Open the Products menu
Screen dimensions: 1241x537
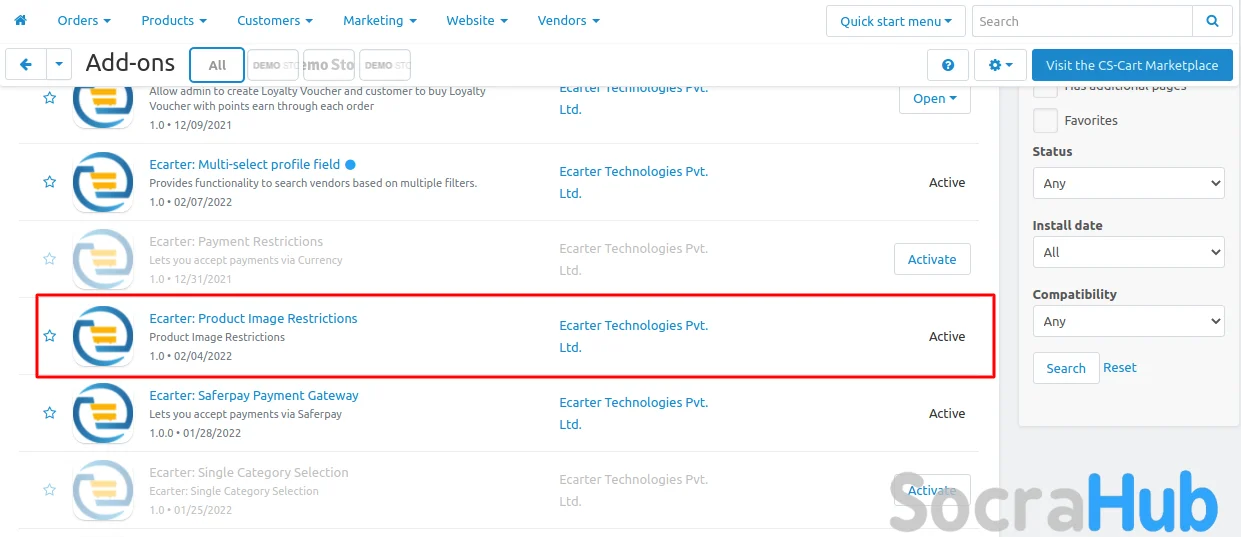(x=173, y=20)
